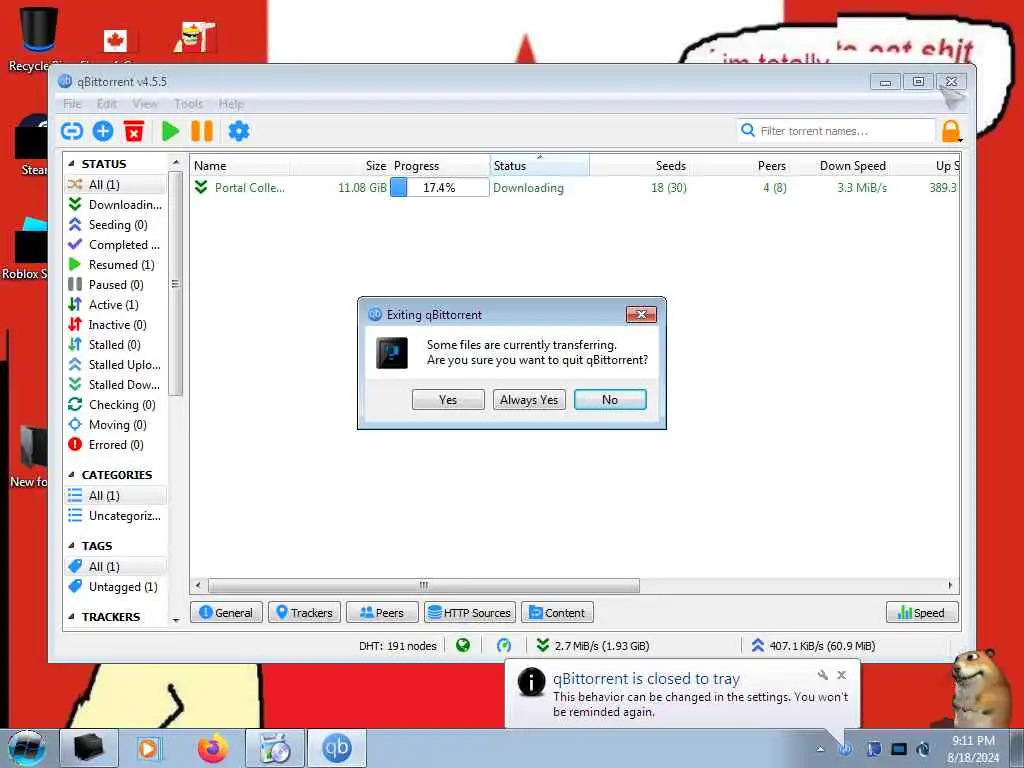Click the Add Torrent File plus icon

coord(103,131)
